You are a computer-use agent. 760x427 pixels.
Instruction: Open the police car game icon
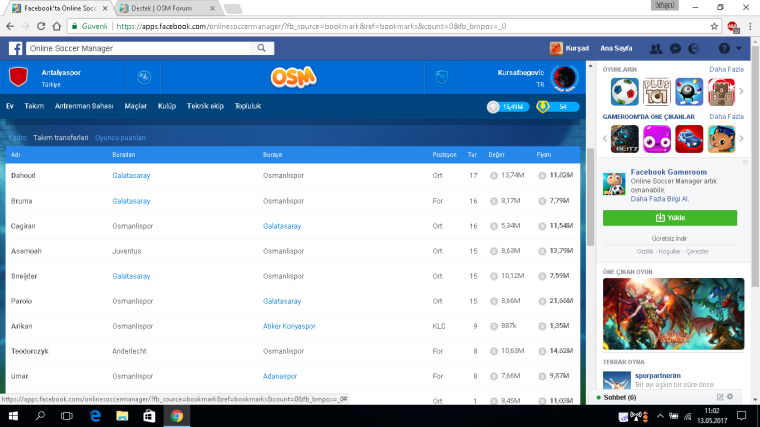click(x=689, y=139)
